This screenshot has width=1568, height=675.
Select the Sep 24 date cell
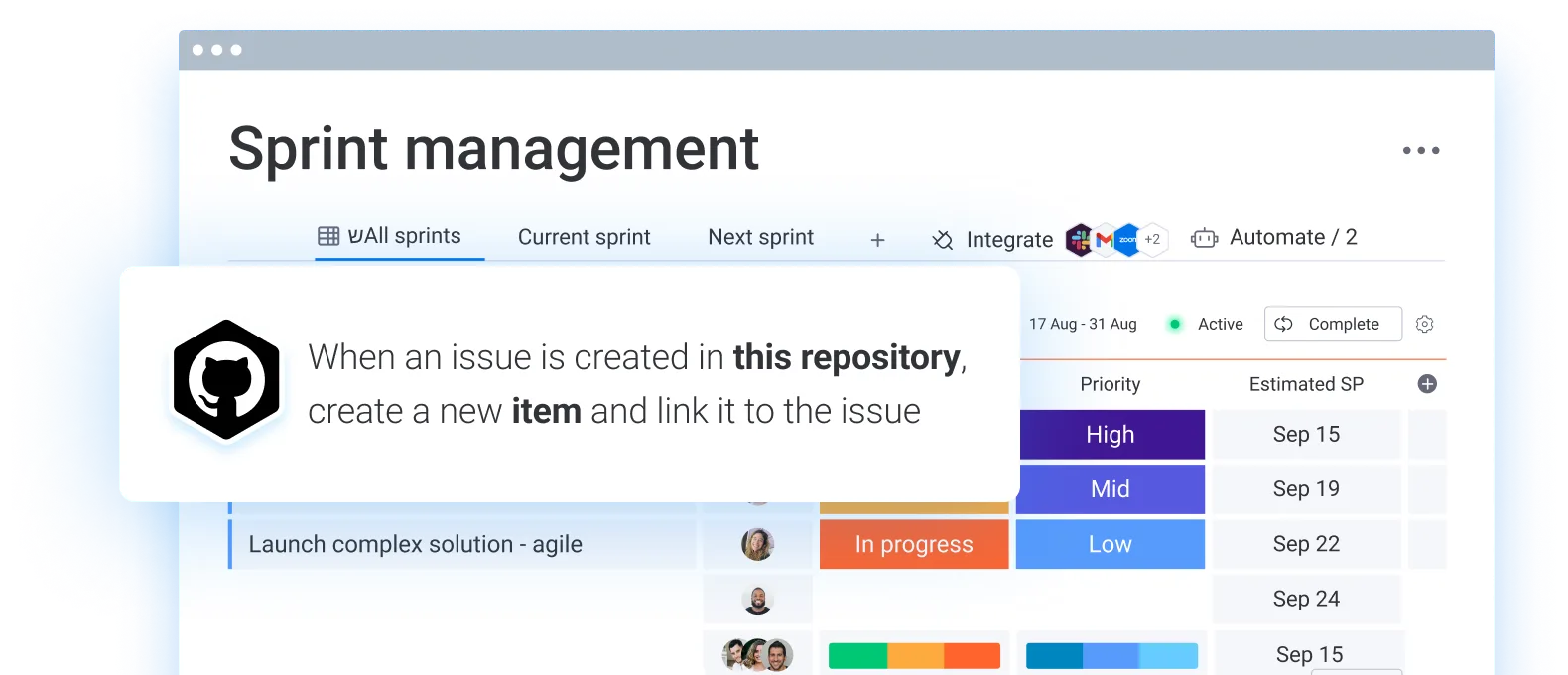click(1306, 599)
